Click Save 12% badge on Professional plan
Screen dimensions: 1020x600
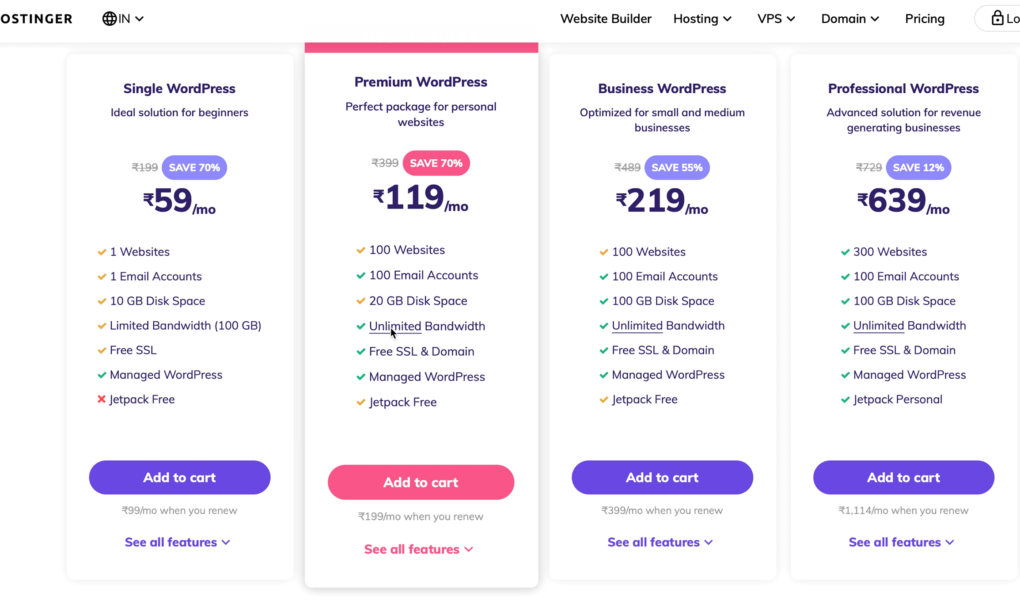click(x=919, y=167)
